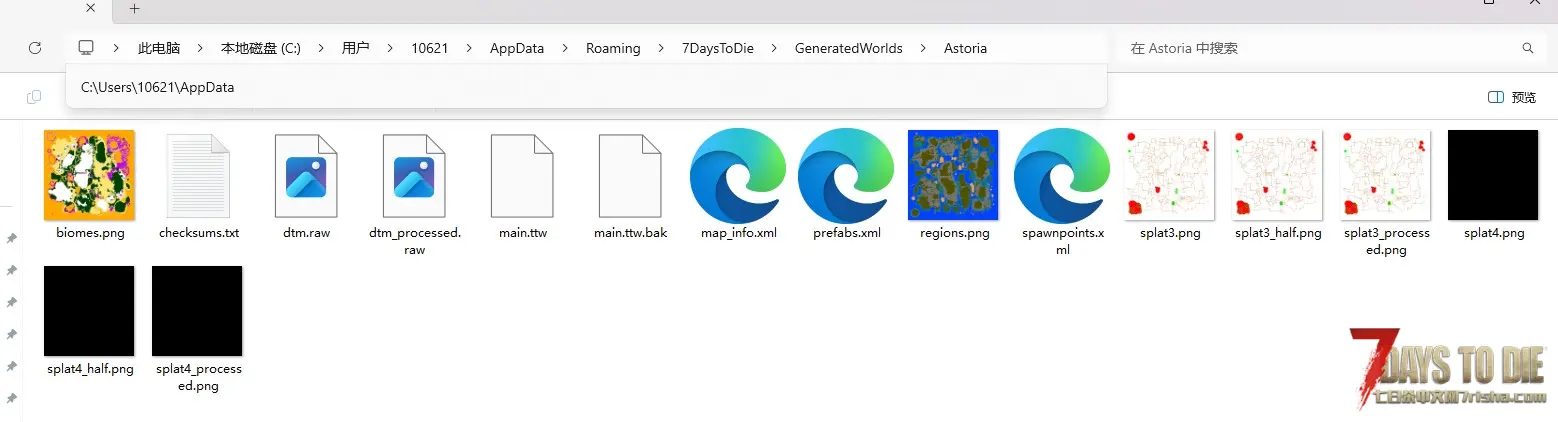This screenshot has width=1558, height=422.
Task: Select the black splat4.png thumbnail
Action: click(x=1493, y=175)
